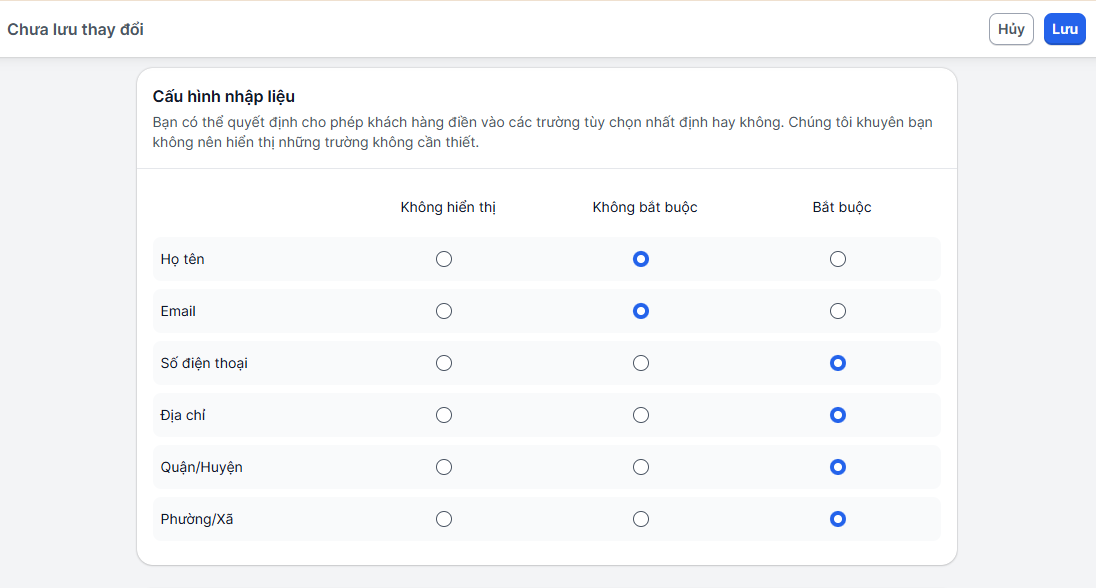1096x588 pixels.
Task: Set Phường/Xã to Không hiển thị
Action: [444, 519]
